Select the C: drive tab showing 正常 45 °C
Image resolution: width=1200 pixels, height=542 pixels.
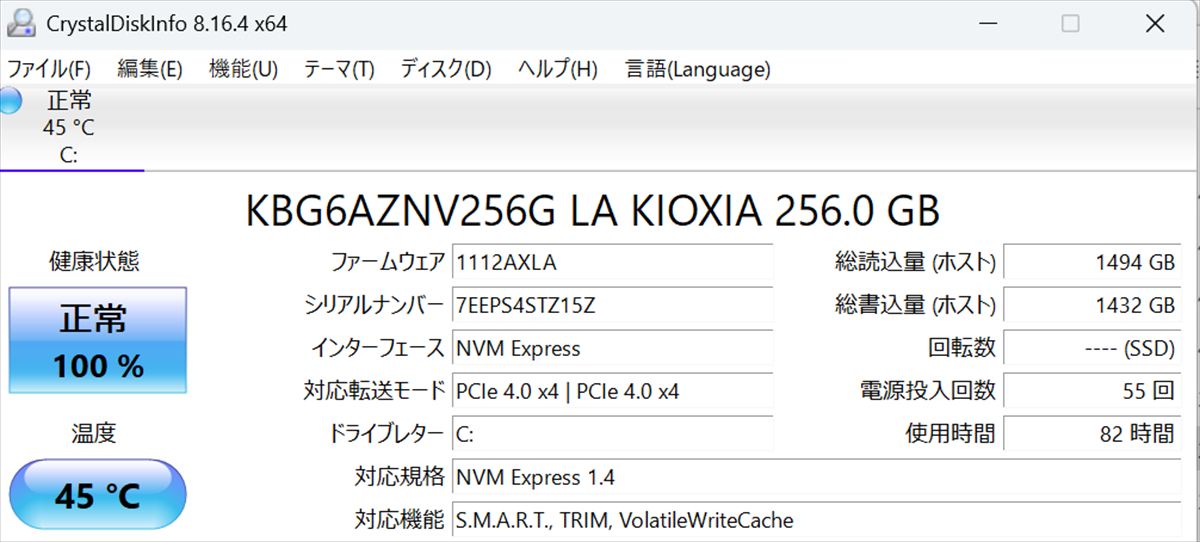(70, 128)
